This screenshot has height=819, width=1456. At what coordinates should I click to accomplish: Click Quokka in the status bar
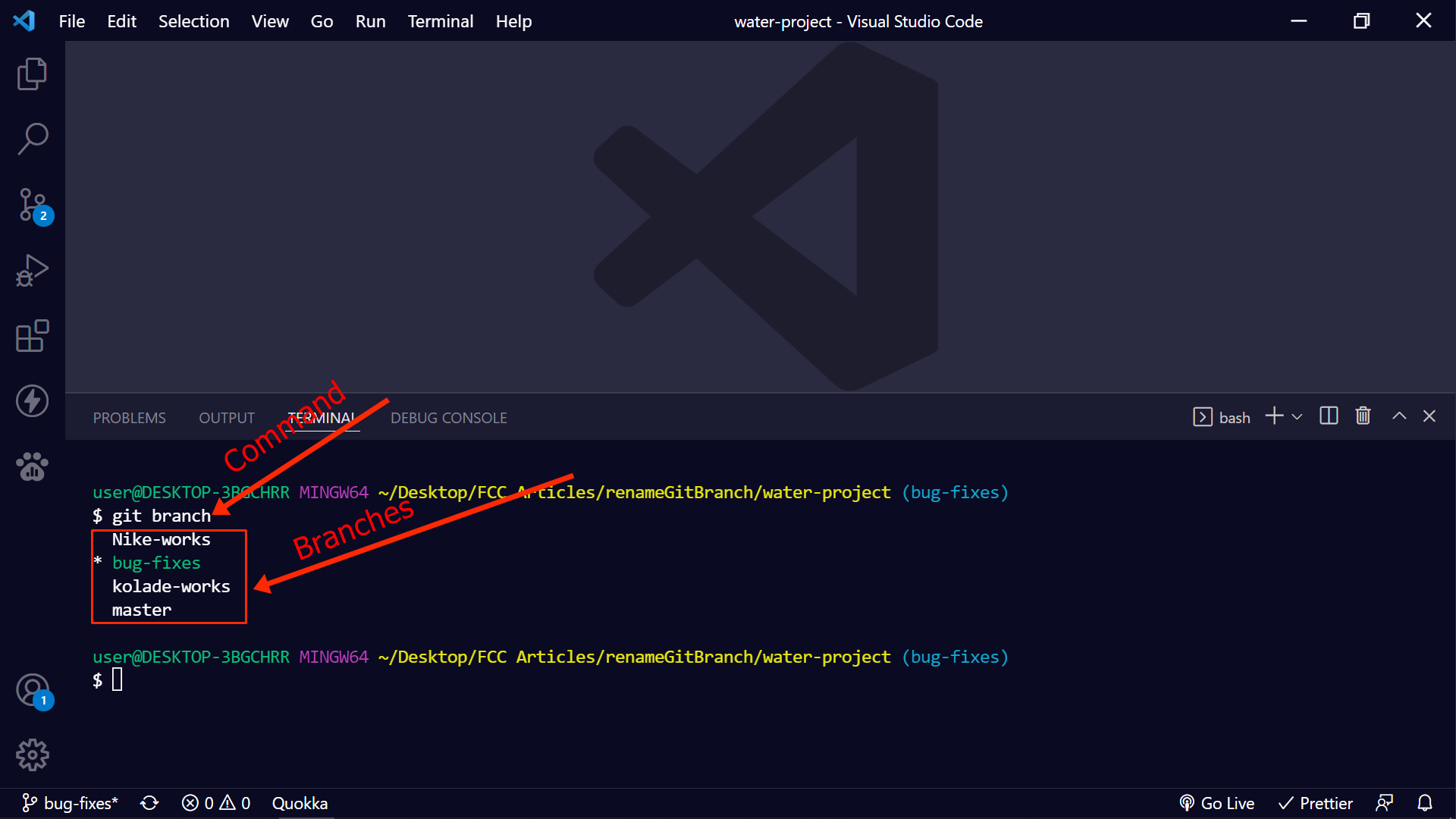click(300, 803)
